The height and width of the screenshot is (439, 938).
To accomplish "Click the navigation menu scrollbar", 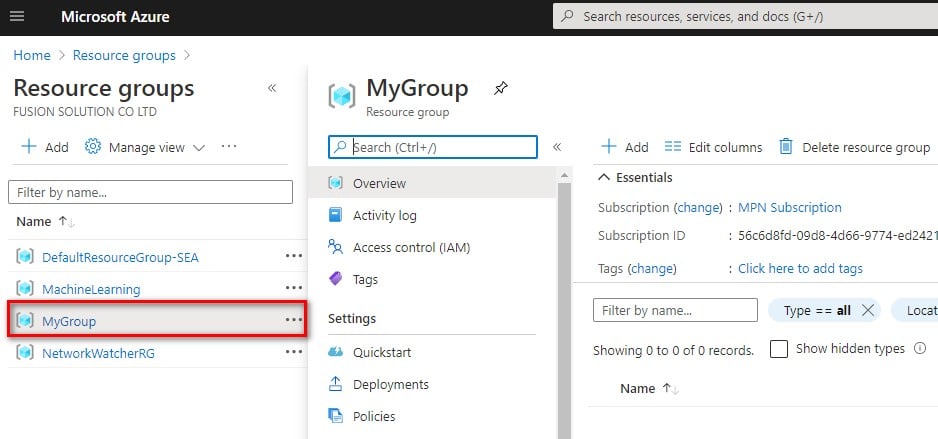I will 564,311.
